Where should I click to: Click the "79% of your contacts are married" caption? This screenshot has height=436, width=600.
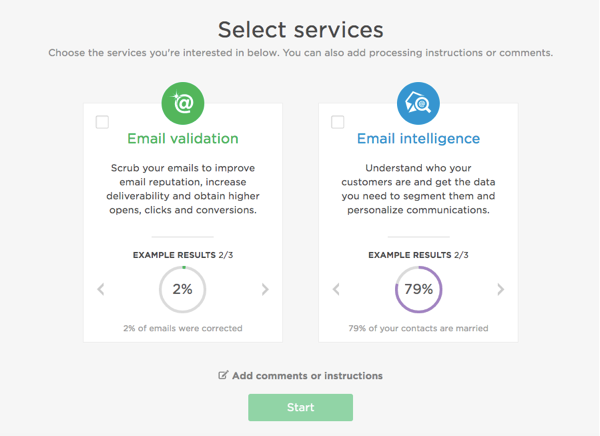tap(418, 328)
